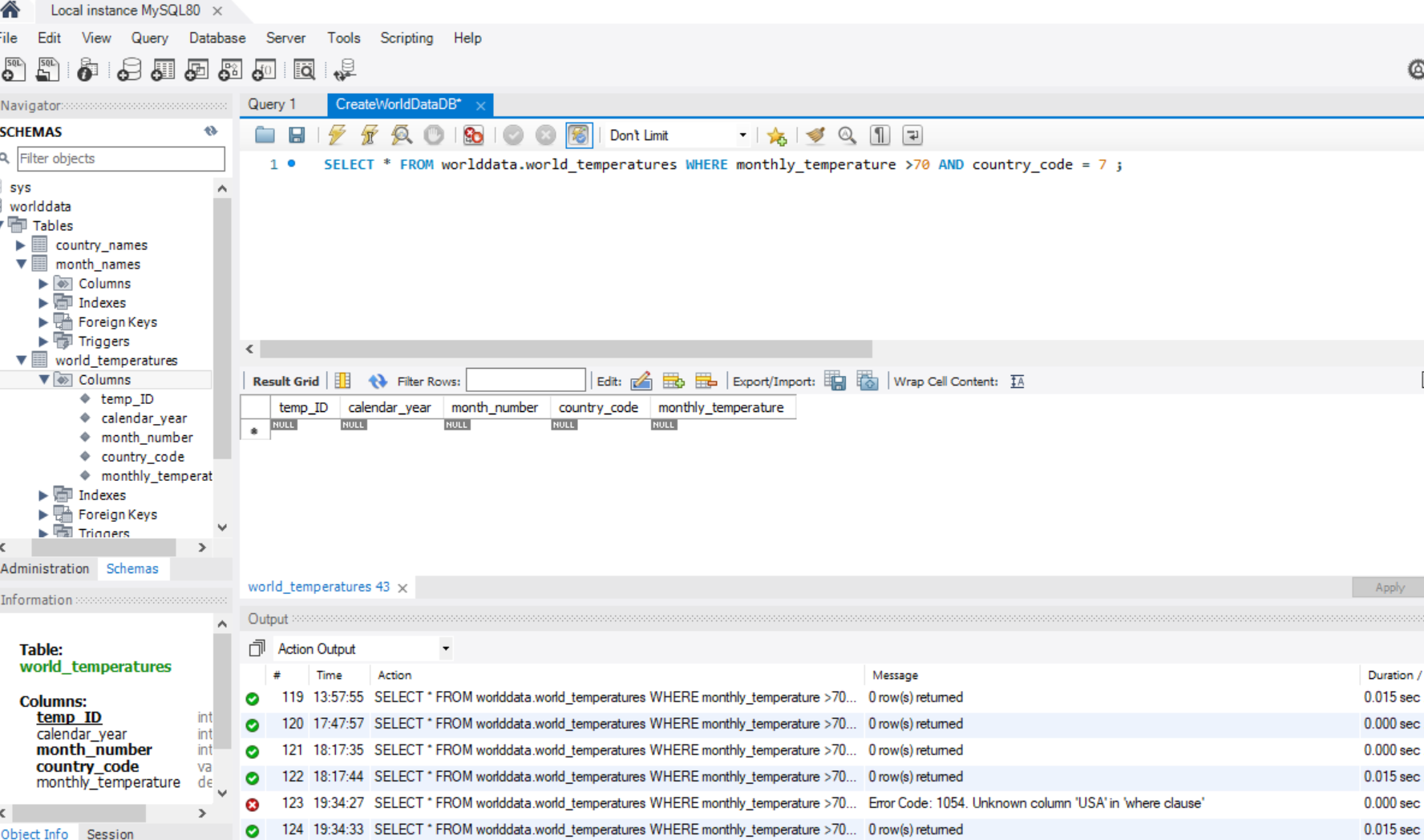Open the Action Output dropdown
This screenshot has height=840, width=1424.
coord(363,648)
